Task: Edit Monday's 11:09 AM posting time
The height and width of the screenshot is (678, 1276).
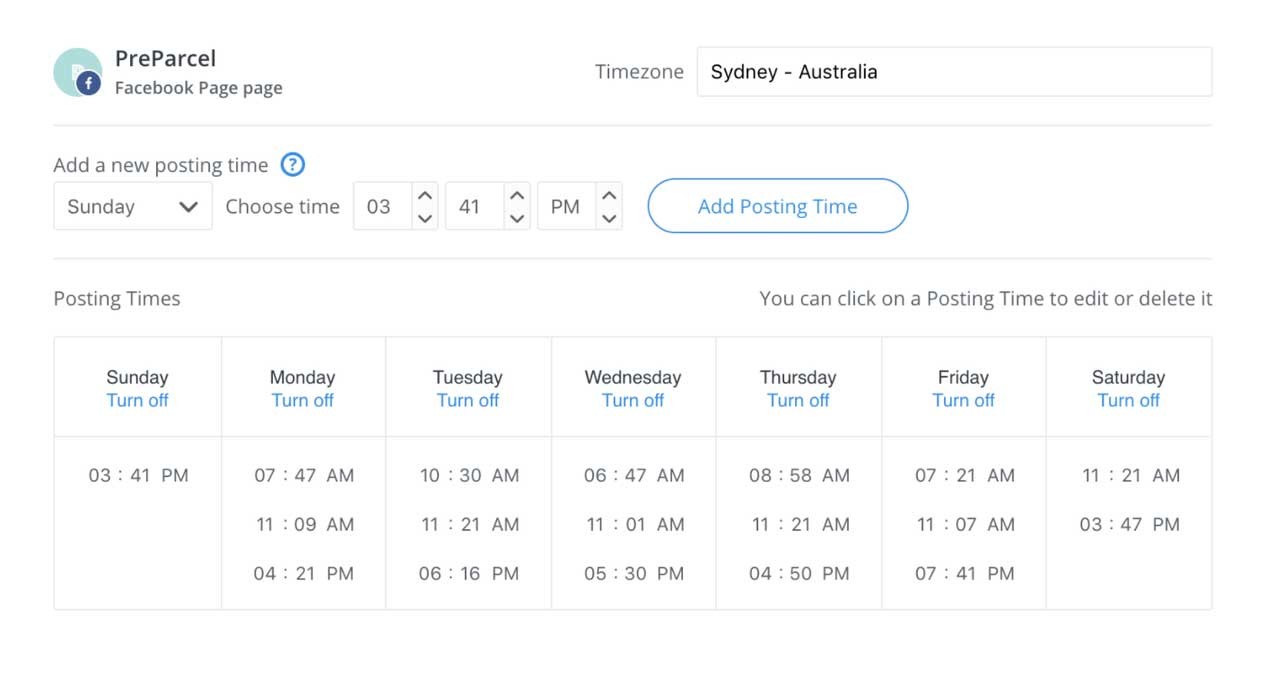Action: [x=304, y=524]
